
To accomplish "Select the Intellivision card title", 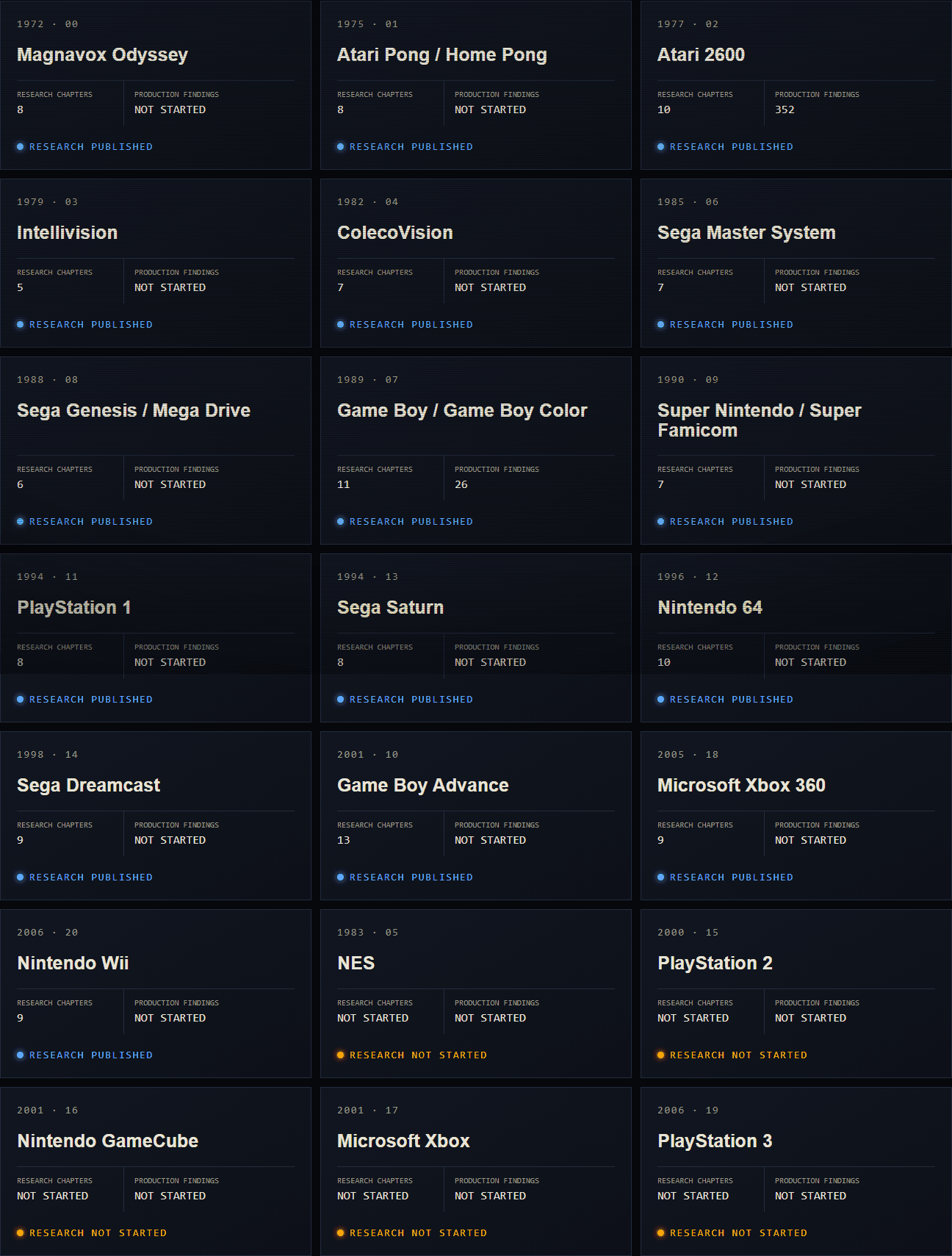I will pyautogui.click(x=67, y=233).
